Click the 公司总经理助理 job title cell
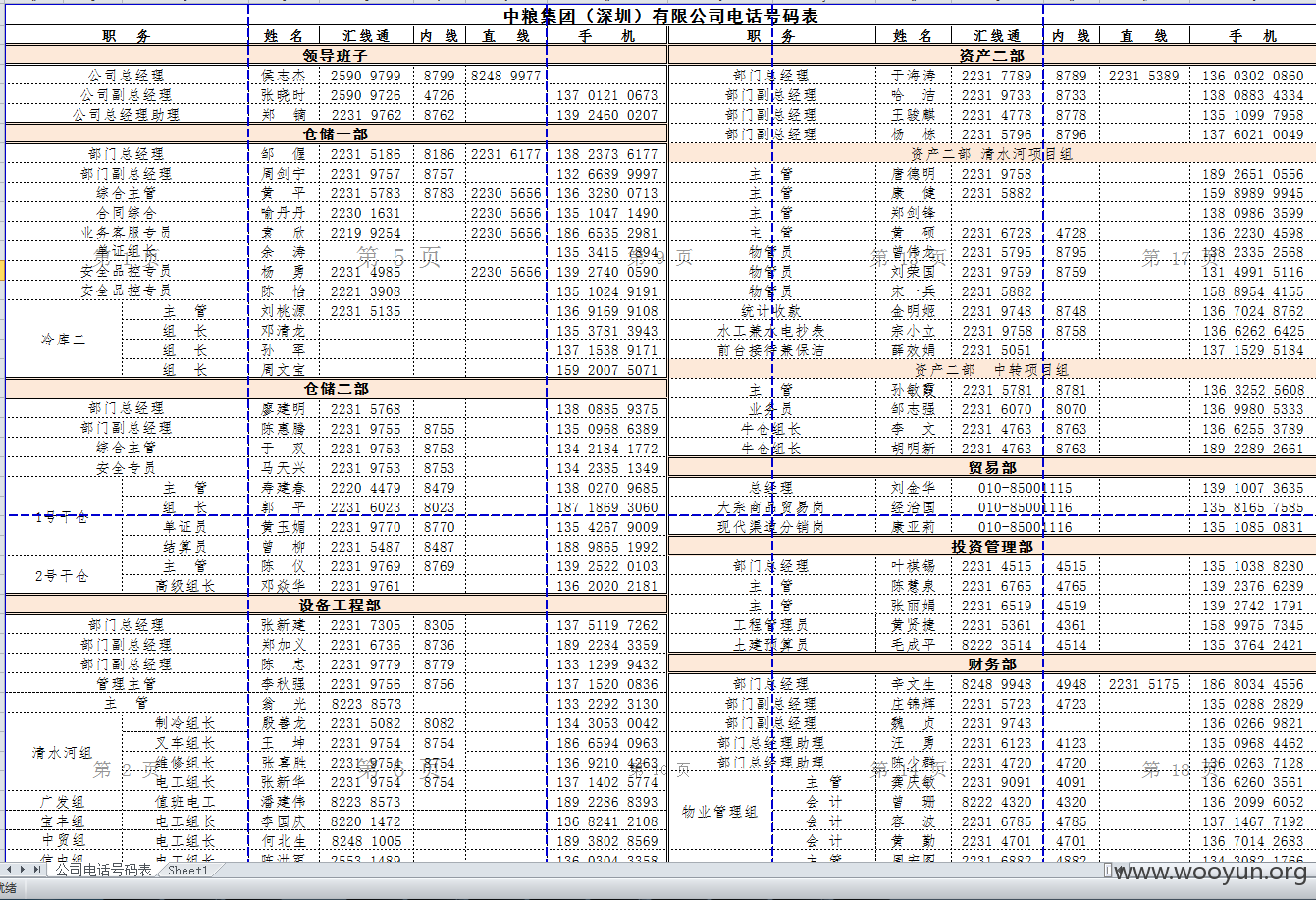This screenshot has height=900, width=1316. (x=126, y=115)
